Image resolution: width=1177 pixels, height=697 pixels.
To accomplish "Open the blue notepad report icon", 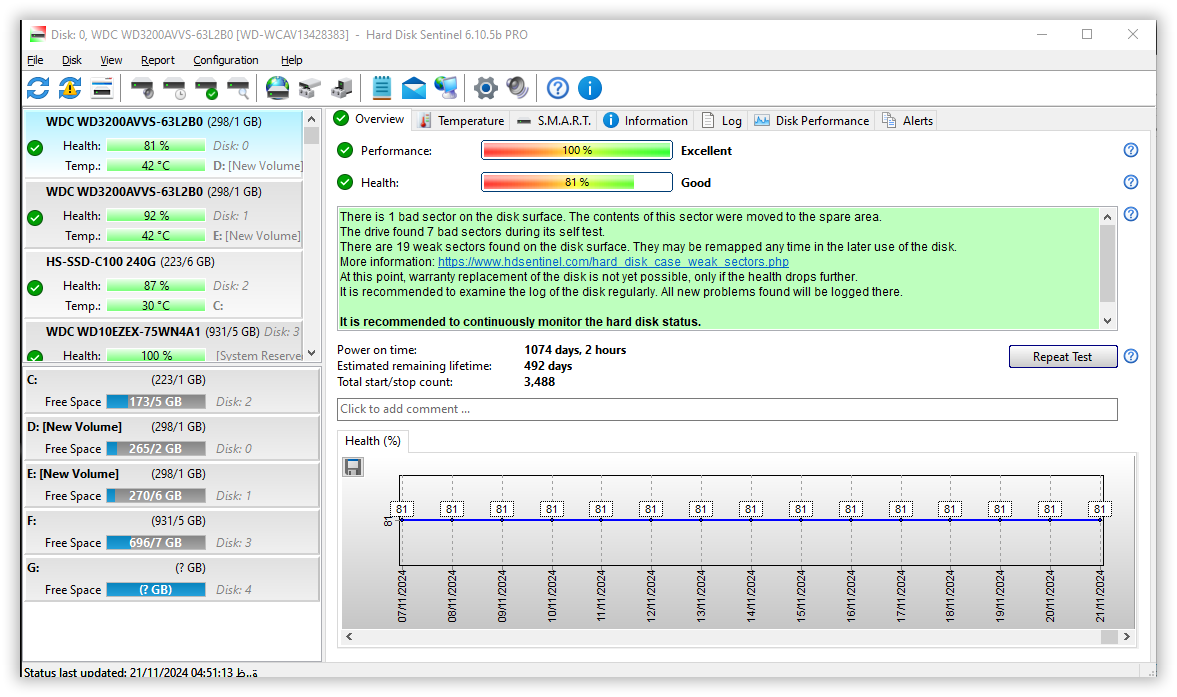I will pyautogui.click(x=381, y=88).
